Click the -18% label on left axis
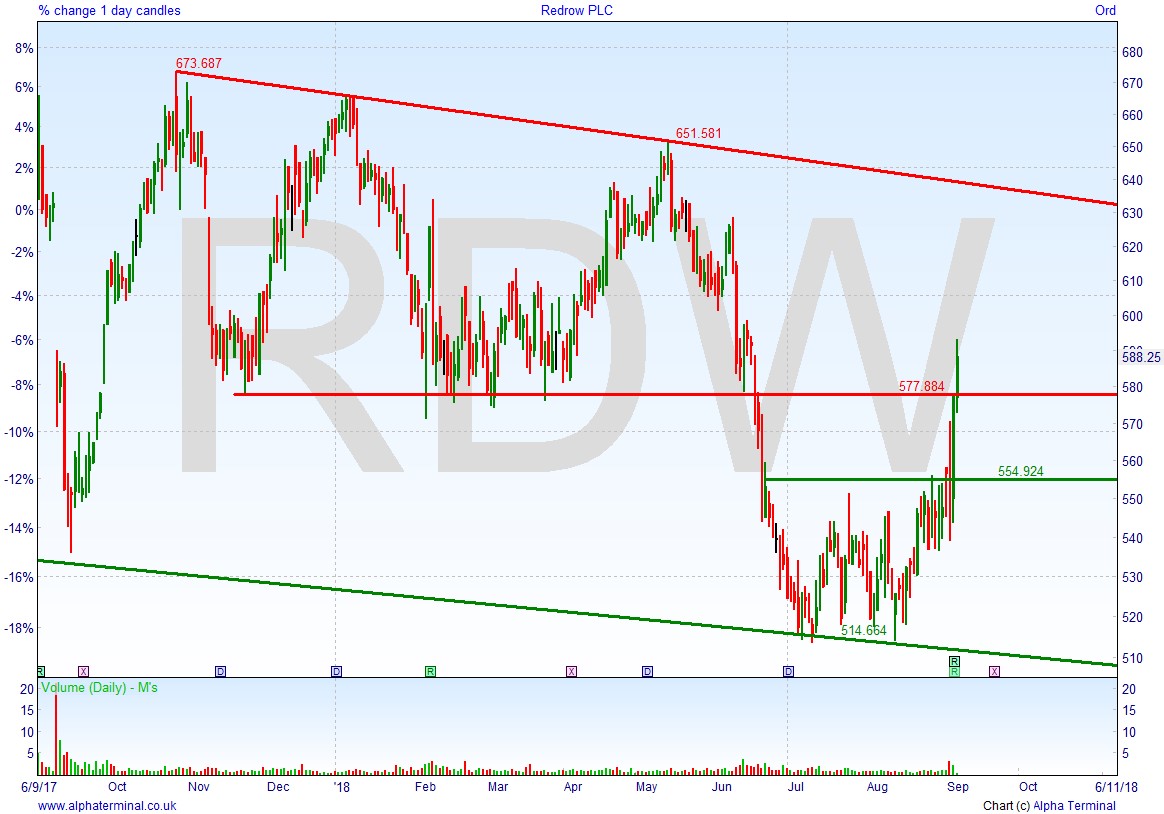The height and width of the screenshot is (814, 1164). (x=21, y=628)
